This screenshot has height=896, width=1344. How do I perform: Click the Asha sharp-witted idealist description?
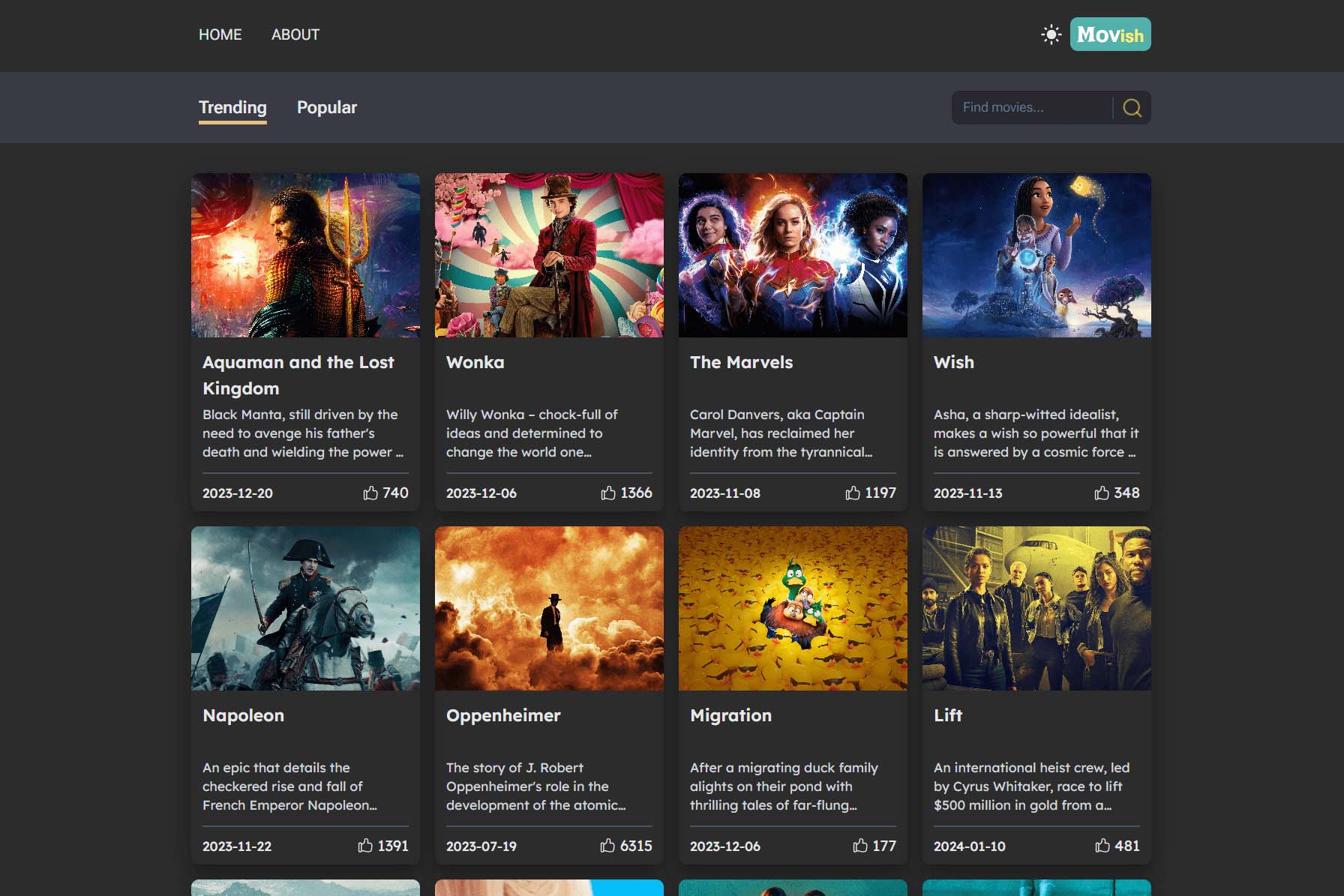coord(1036,433)
